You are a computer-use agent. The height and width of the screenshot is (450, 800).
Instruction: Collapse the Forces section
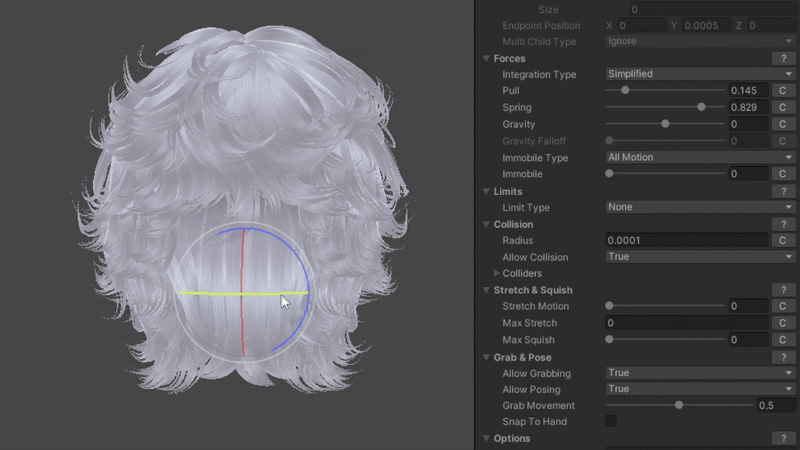(487, 59)
